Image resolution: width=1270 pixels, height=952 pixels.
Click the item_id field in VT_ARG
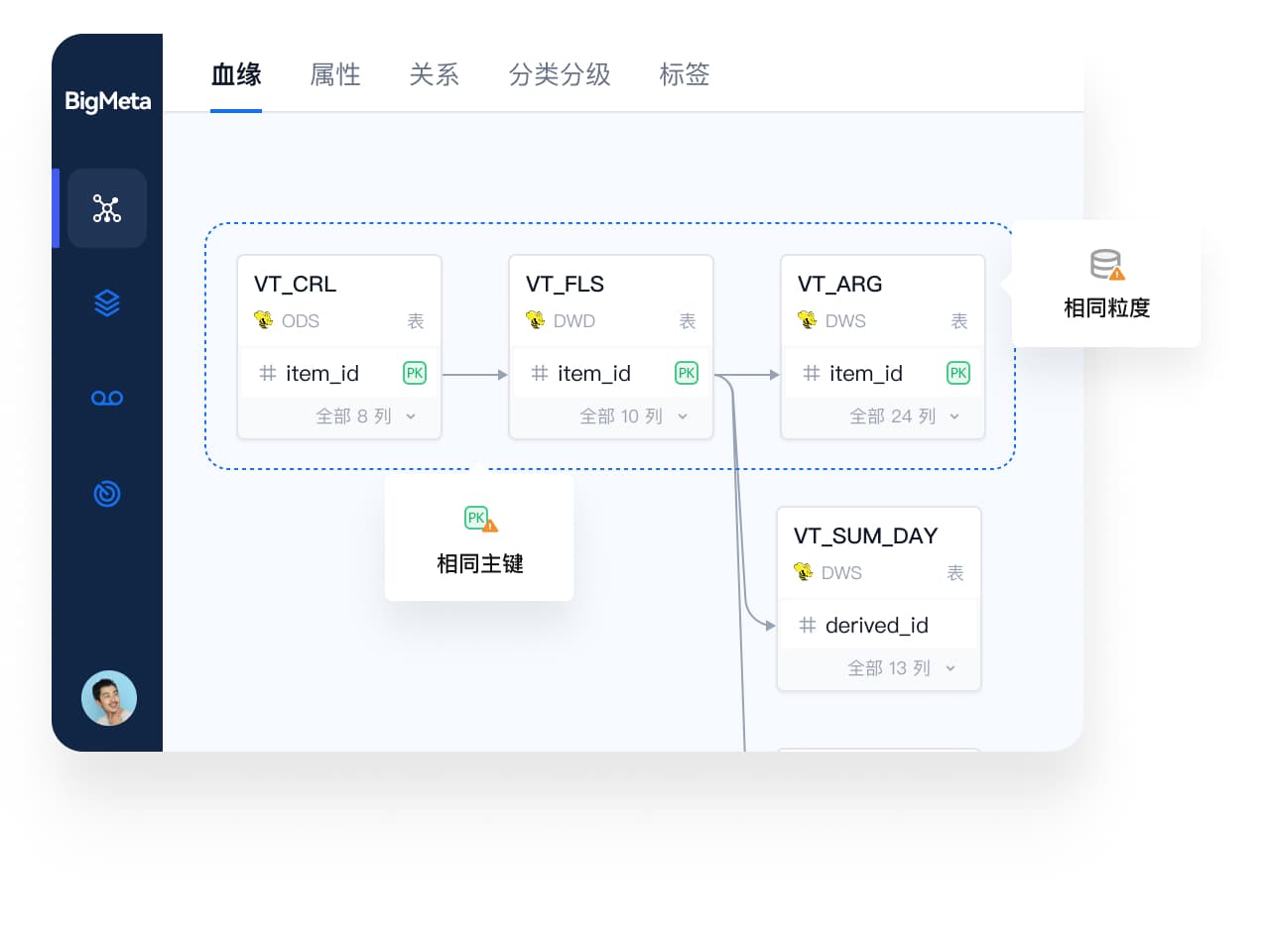(866, 373)
